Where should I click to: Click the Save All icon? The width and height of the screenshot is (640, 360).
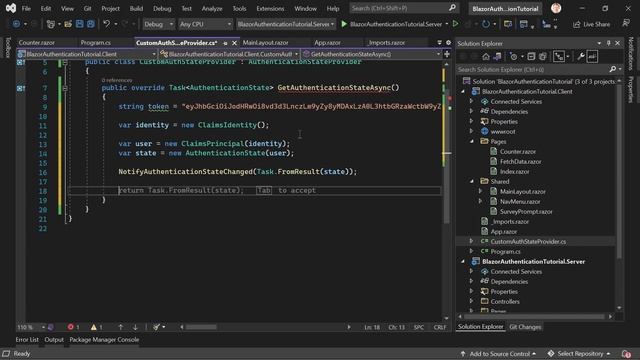pos(90,24)
